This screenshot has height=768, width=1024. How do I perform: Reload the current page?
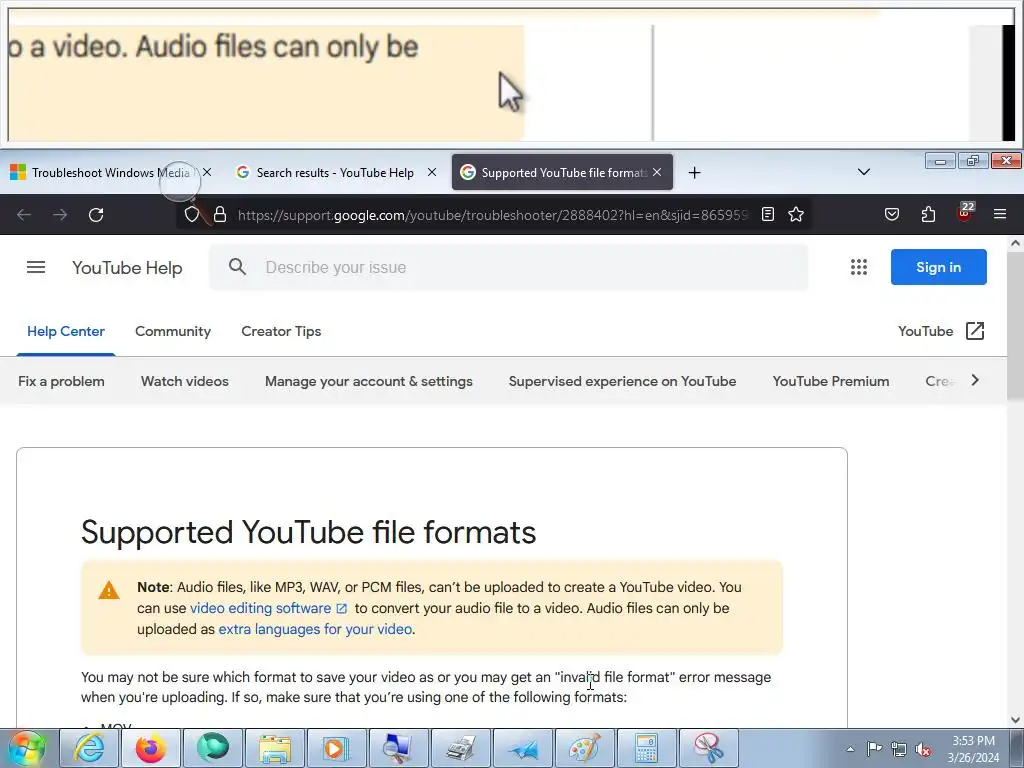[96, 215]
